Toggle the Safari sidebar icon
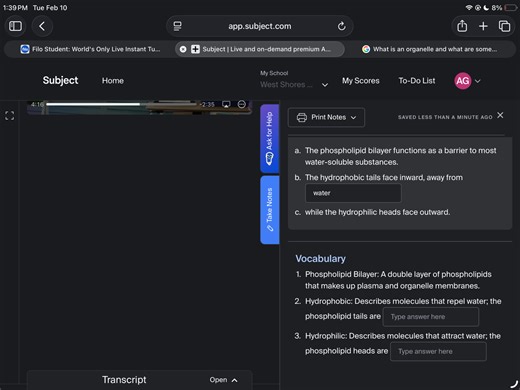520x390 pixels. click(15, 26)
